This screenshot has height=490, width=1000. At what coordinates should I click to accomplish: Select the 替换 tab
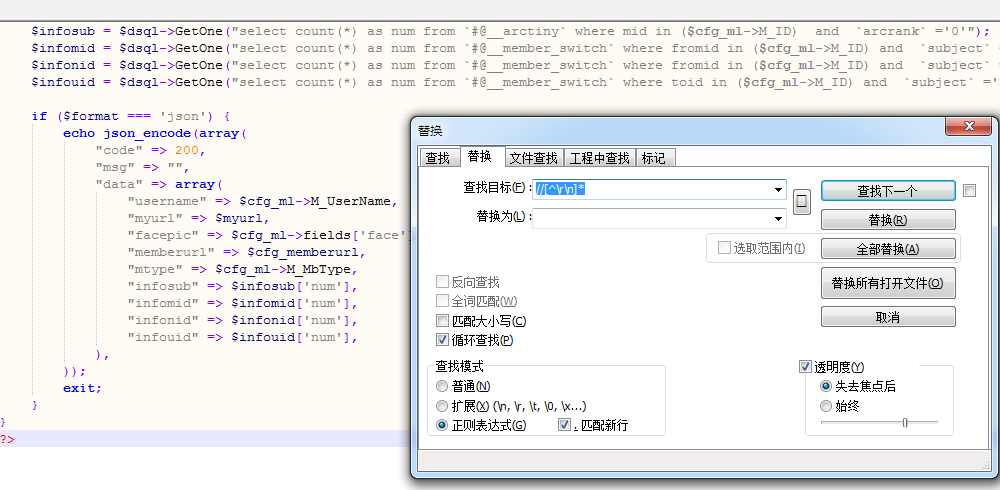[x=479, y=156]
